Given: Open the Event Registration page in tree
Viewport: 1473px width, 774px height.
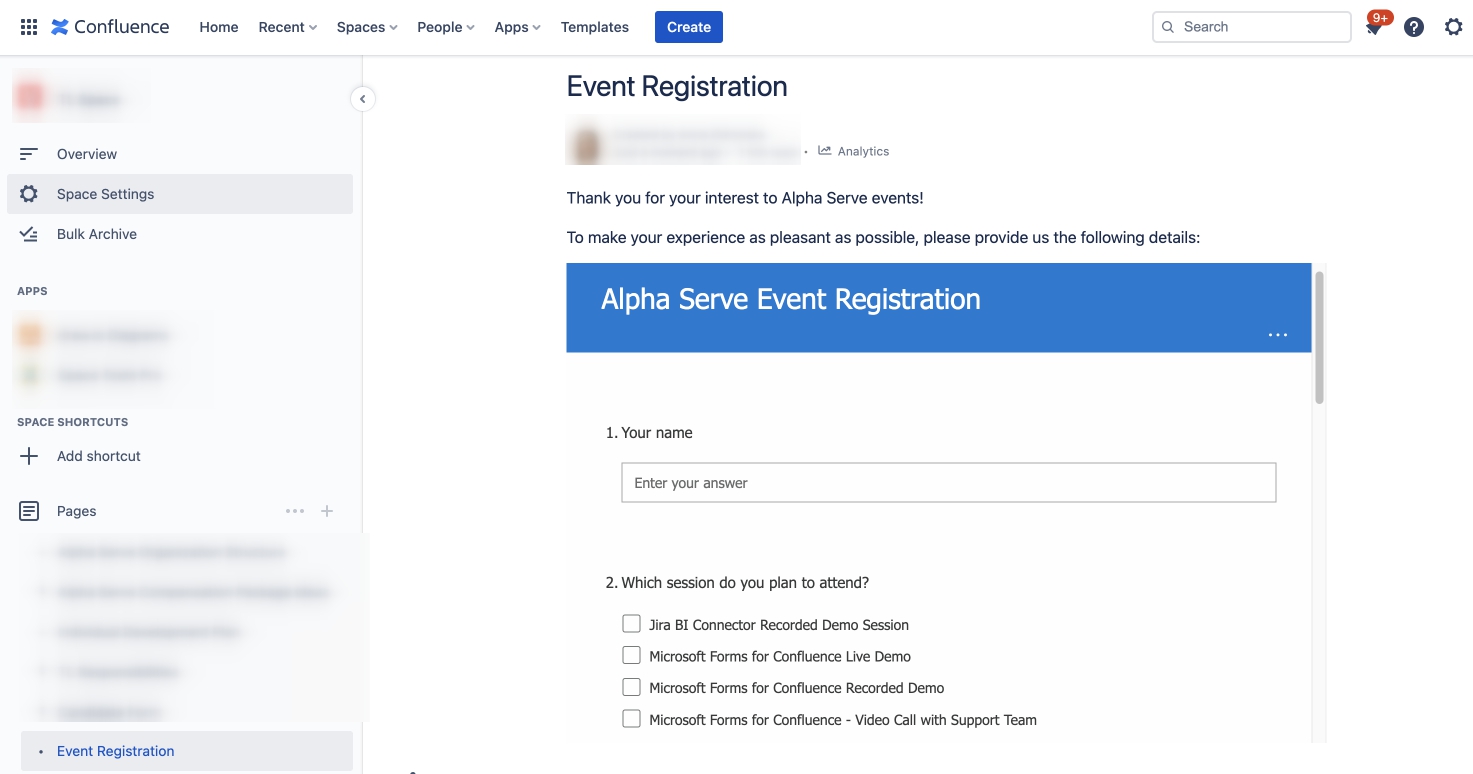Looking at the screenshot, I should (187, 751).
